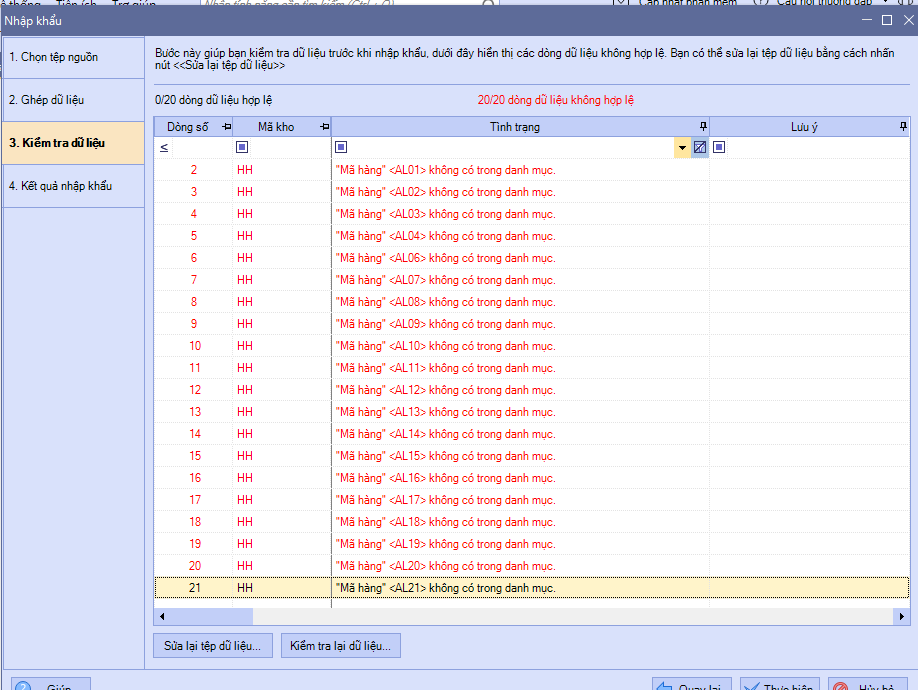918x690 pixels.
Task: Click right arrow of horizontal scrollbar
Action: click(902, 617)
